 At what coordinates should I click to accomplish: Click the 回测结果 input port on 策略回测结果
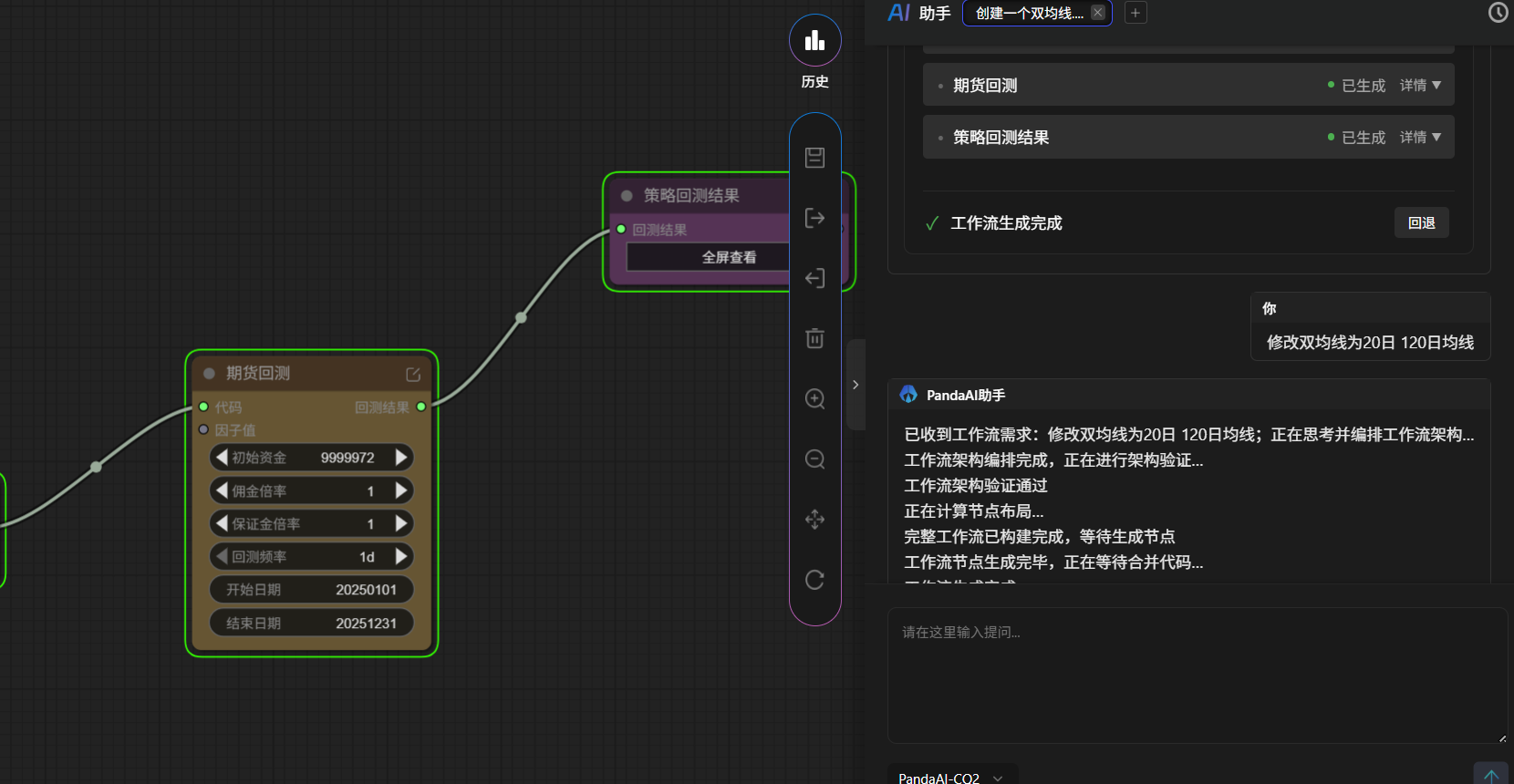621,229
